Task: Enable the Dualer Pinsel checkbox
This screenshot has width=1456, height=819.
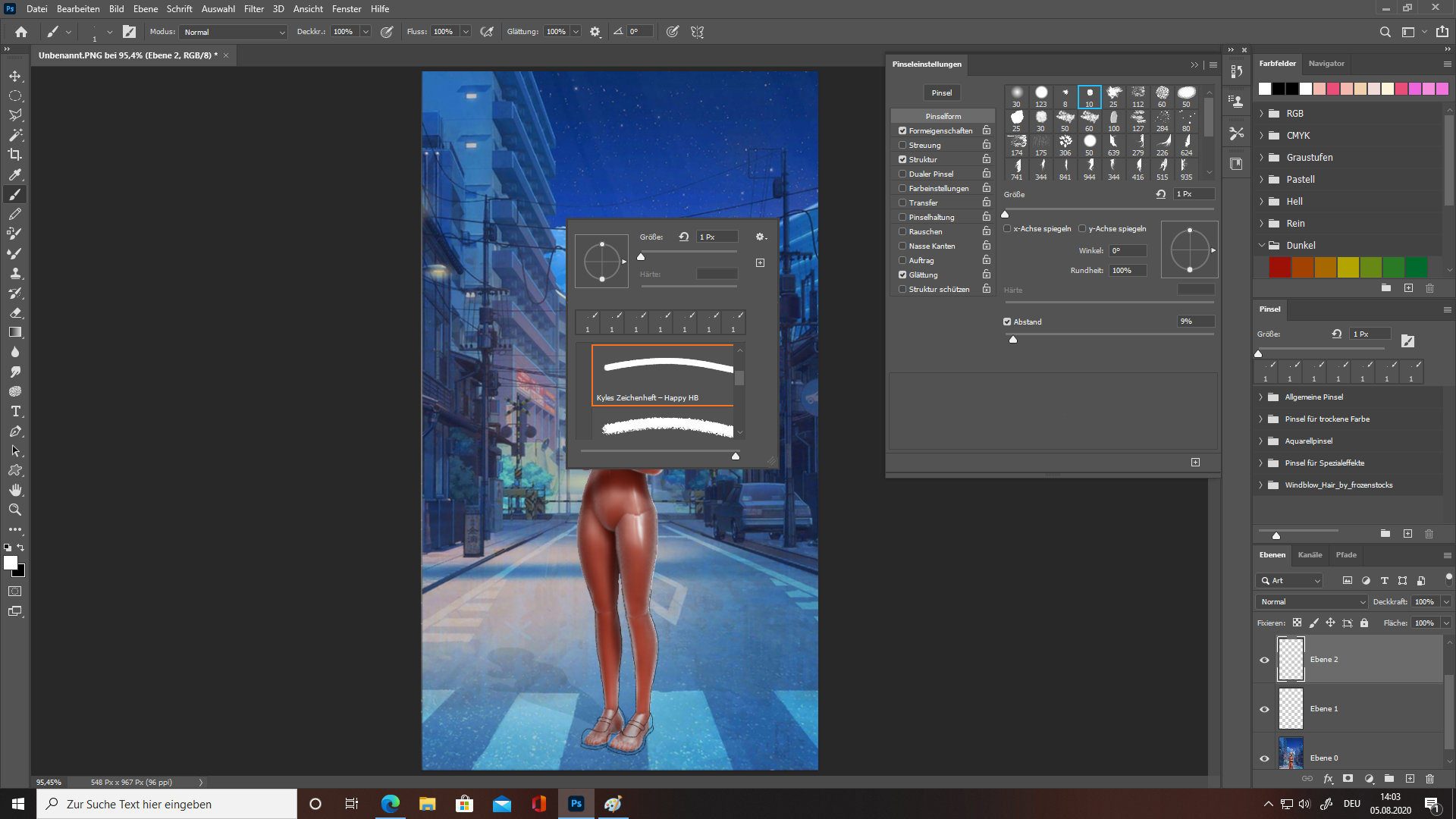Action: 902,174
